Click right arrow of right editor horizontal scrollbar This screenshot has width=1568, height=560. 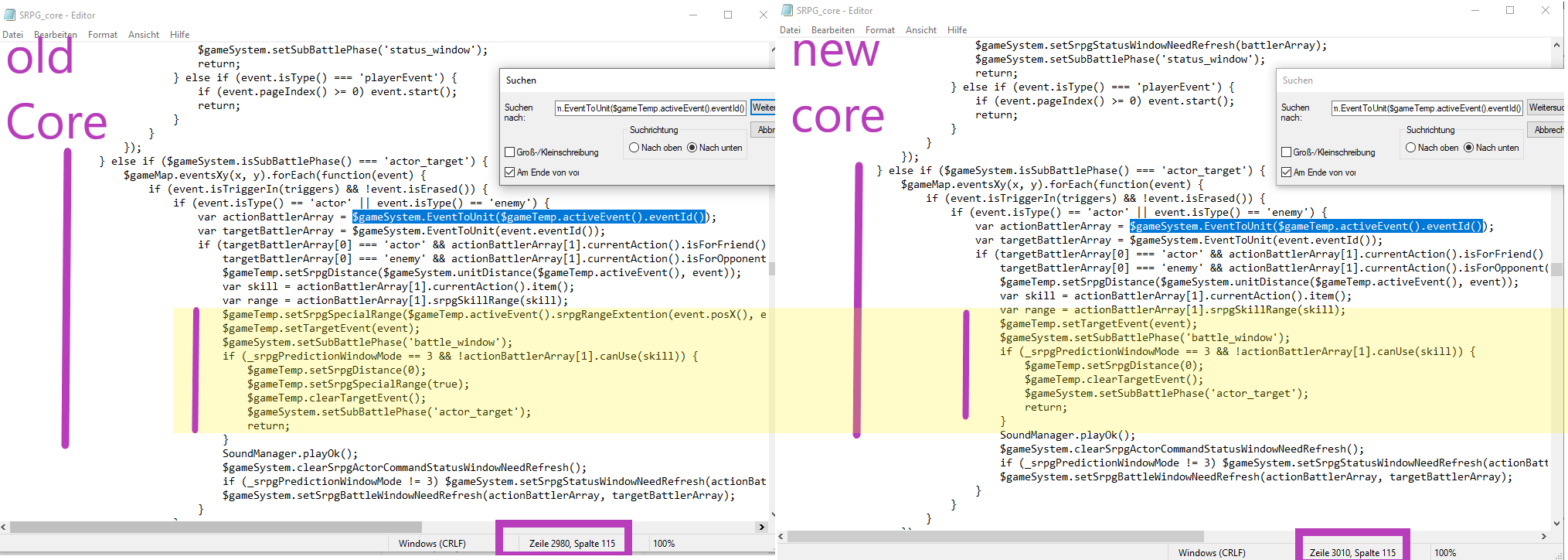(1544, 536)
